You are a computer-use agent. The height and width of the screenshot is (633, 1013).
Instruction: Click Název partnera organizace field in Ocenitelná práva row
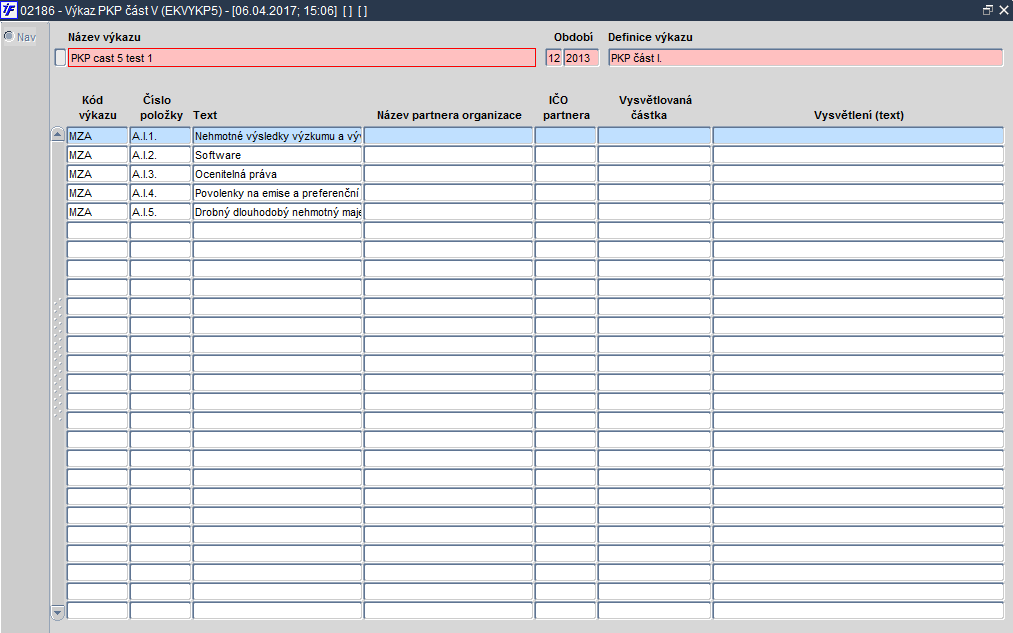(448, 174)
